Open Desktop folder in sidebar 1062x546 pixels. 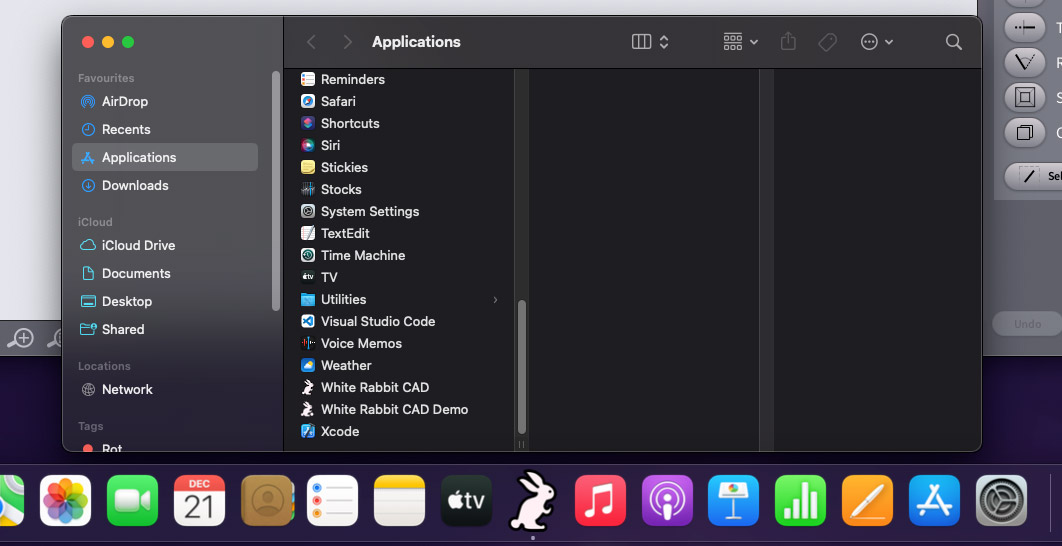tap(165, 301)
